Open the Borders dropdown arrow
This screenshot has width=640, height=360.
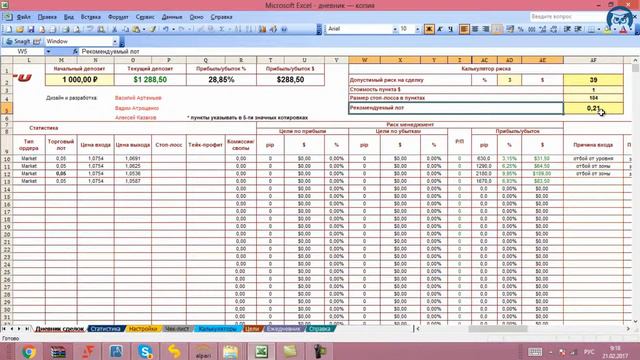point(598,29)
